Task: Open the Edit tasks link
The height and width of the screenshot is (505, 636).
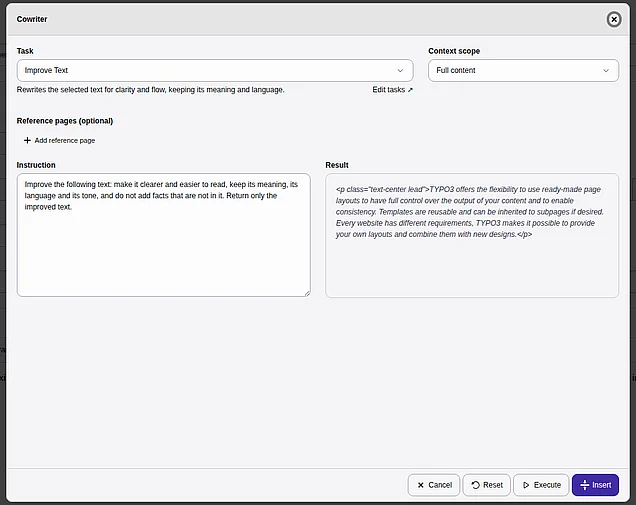Action: pos(392,90)
